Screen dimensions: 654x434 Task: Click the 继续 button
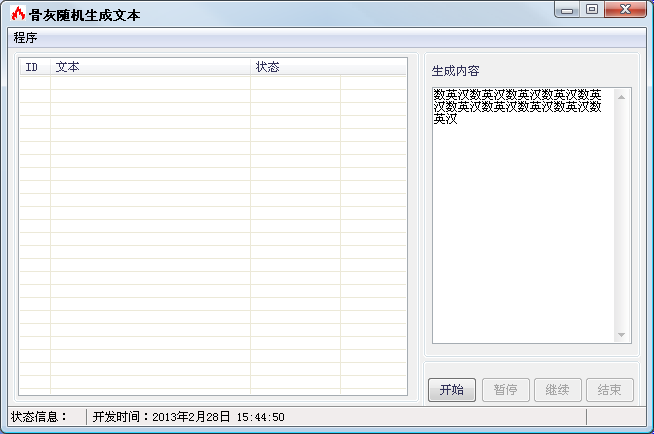[558, 390]
